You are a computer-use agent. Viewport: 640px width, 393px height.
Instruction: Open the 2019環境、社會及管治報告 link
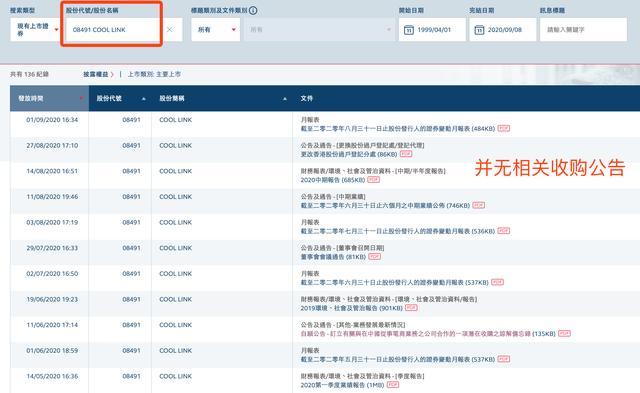click(352, 308)
